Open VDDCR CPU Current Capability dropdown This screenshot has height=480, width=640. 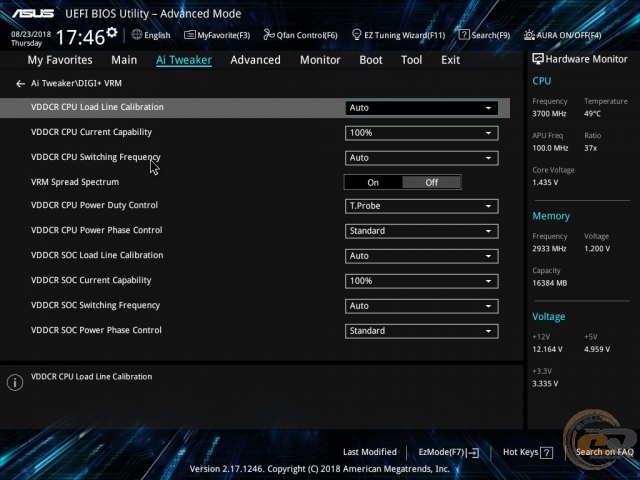pyautogui.click(x=421, y=133)
